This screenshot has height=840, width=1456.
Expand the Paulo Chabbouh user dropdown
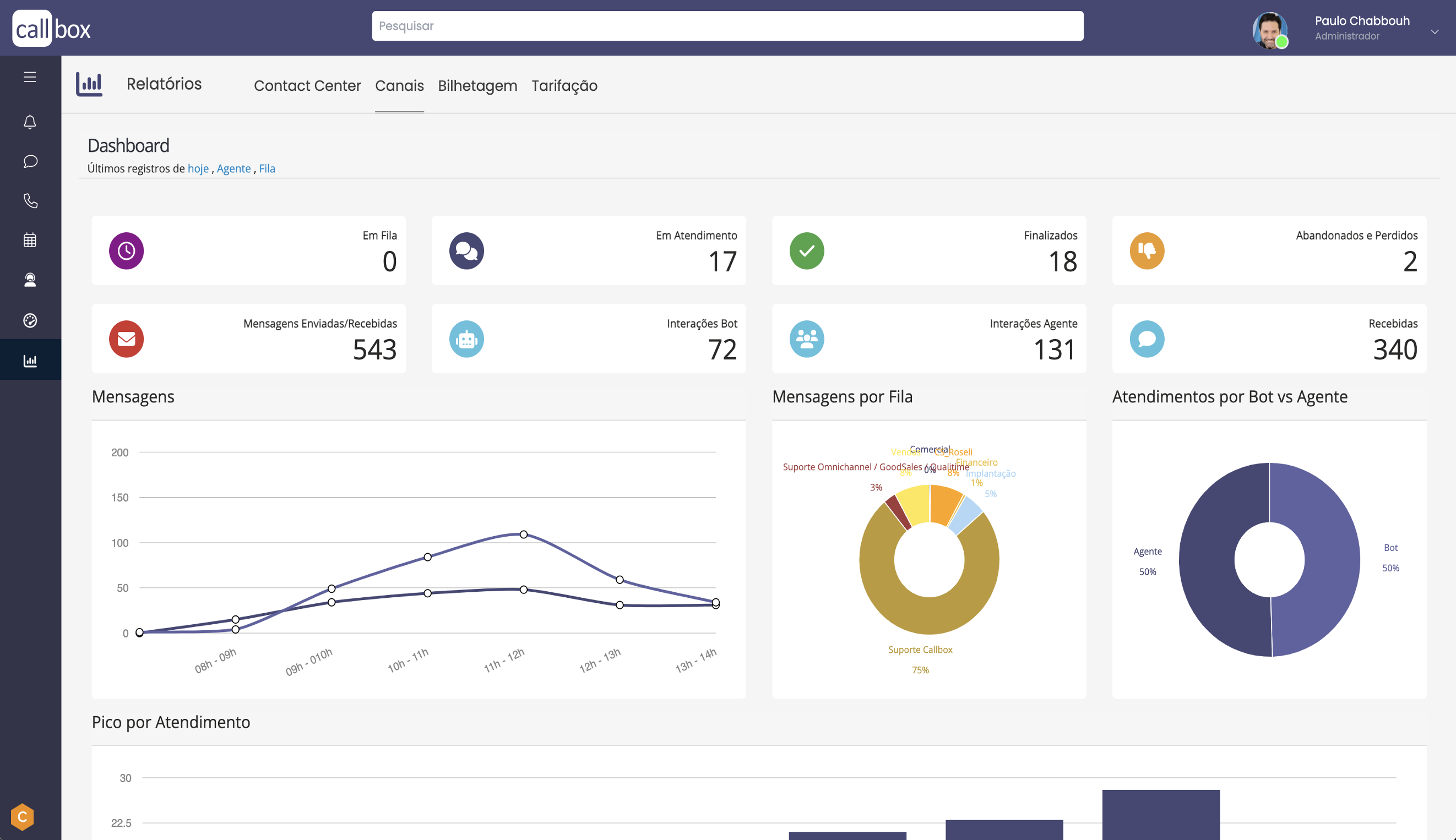pos(1434,32)
